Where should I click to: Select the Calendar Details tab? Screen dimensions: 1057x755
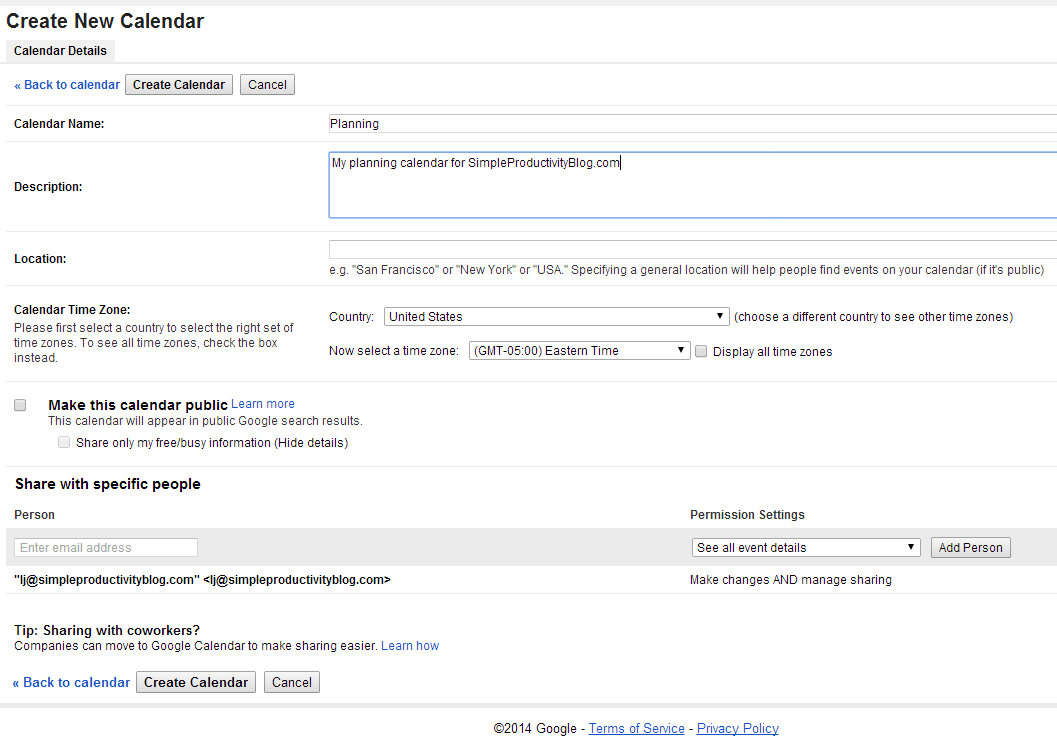click(60, 51)
